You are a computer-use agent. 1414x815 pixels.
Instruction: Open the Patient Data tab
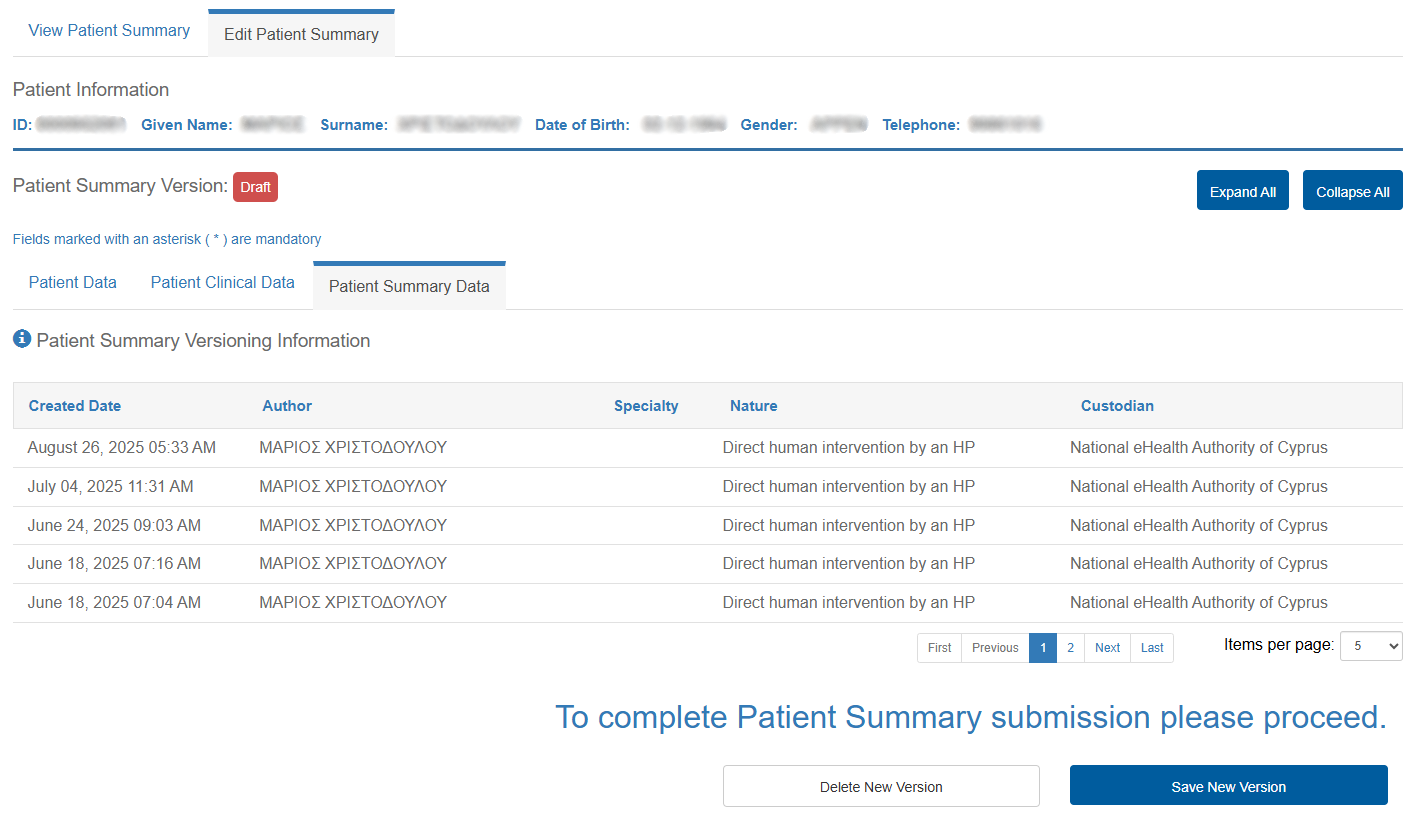[73, 283]
